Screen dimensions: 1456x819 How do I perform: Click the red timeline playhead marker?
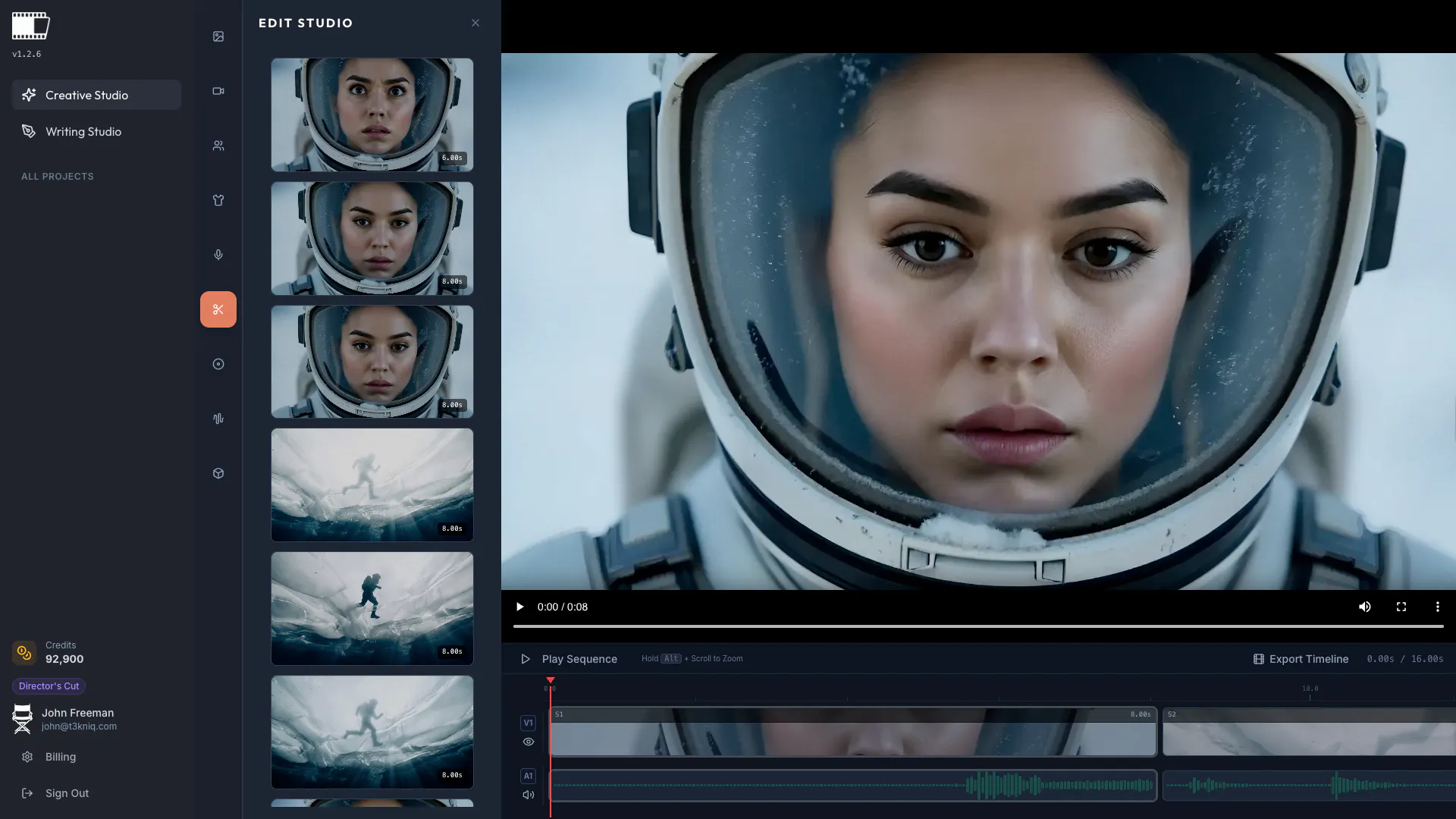pos(551,681)
